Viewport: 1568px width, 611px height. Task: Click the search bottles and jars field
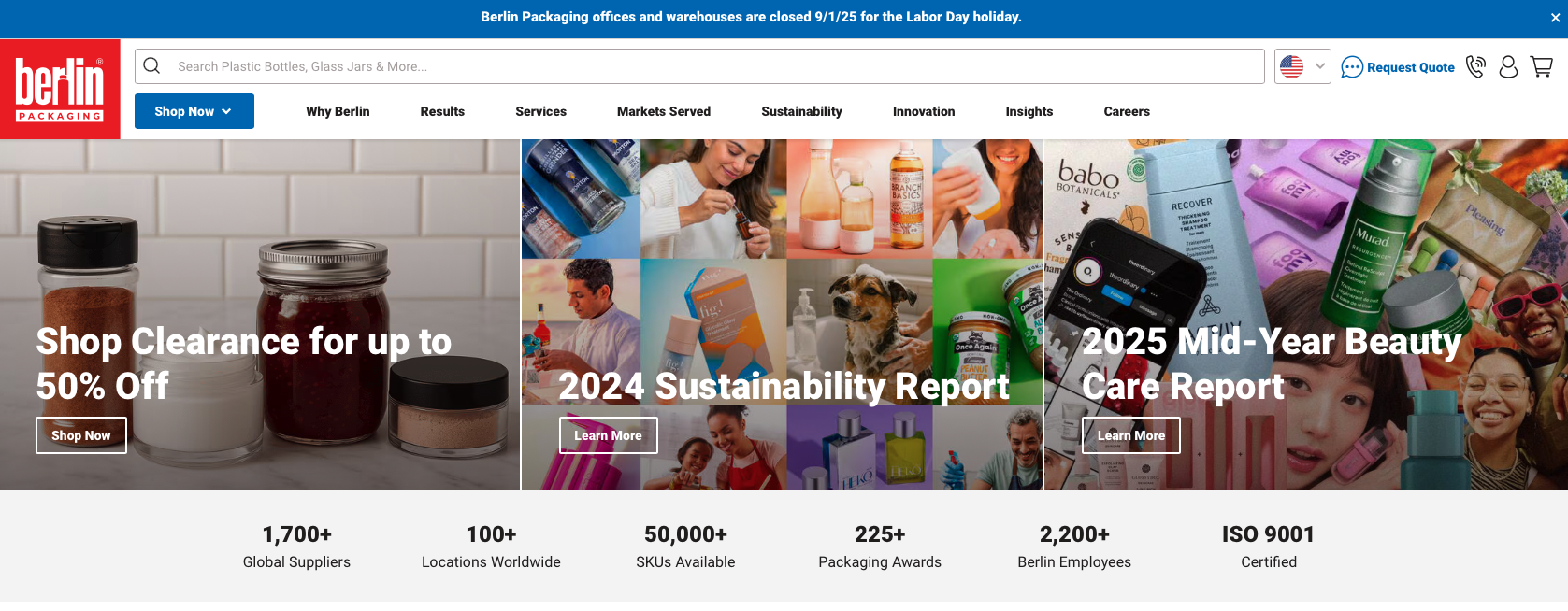click(699, 66)
